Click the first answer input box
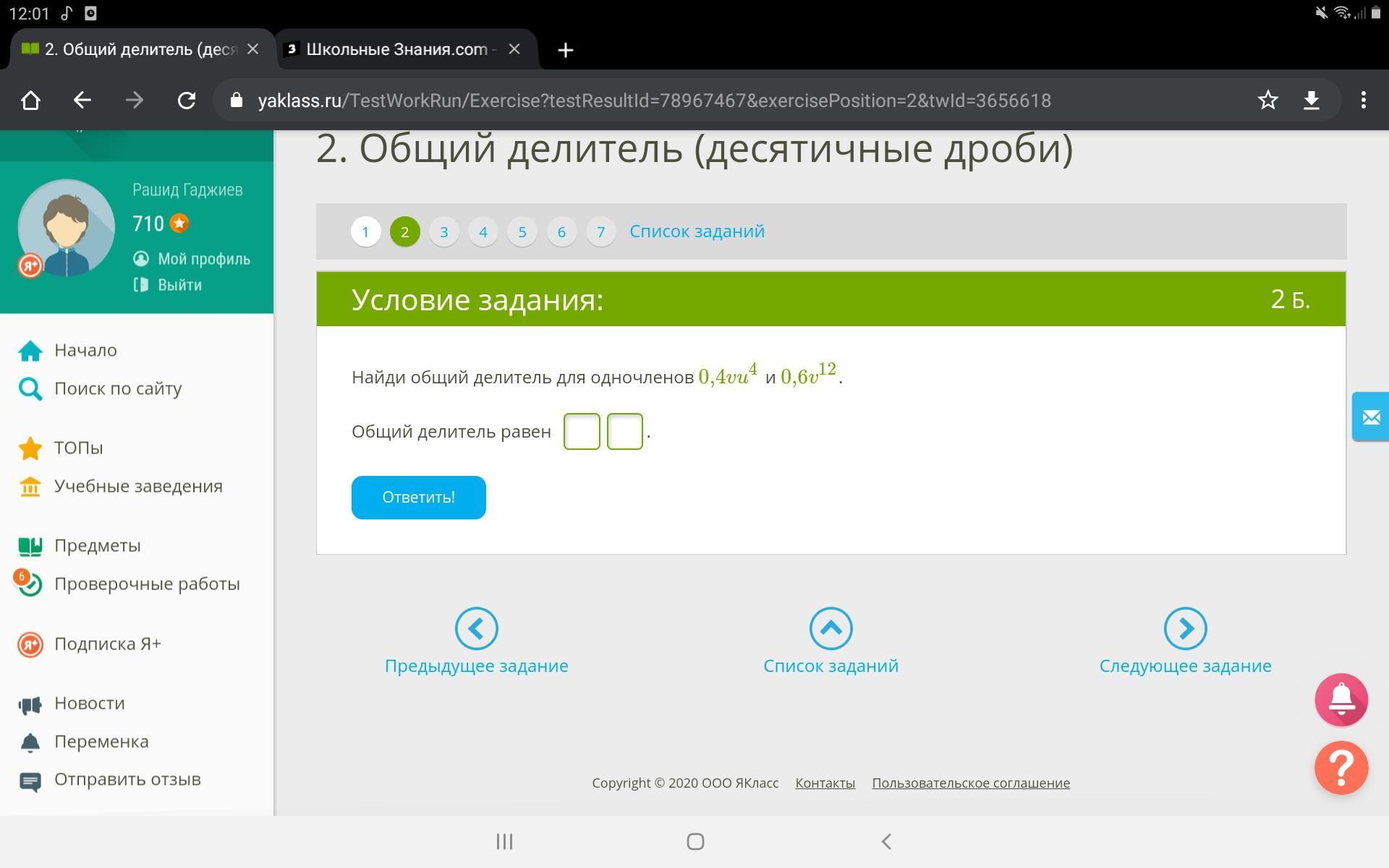Viewport: 1389px width, 868px height. pos(582,432)
